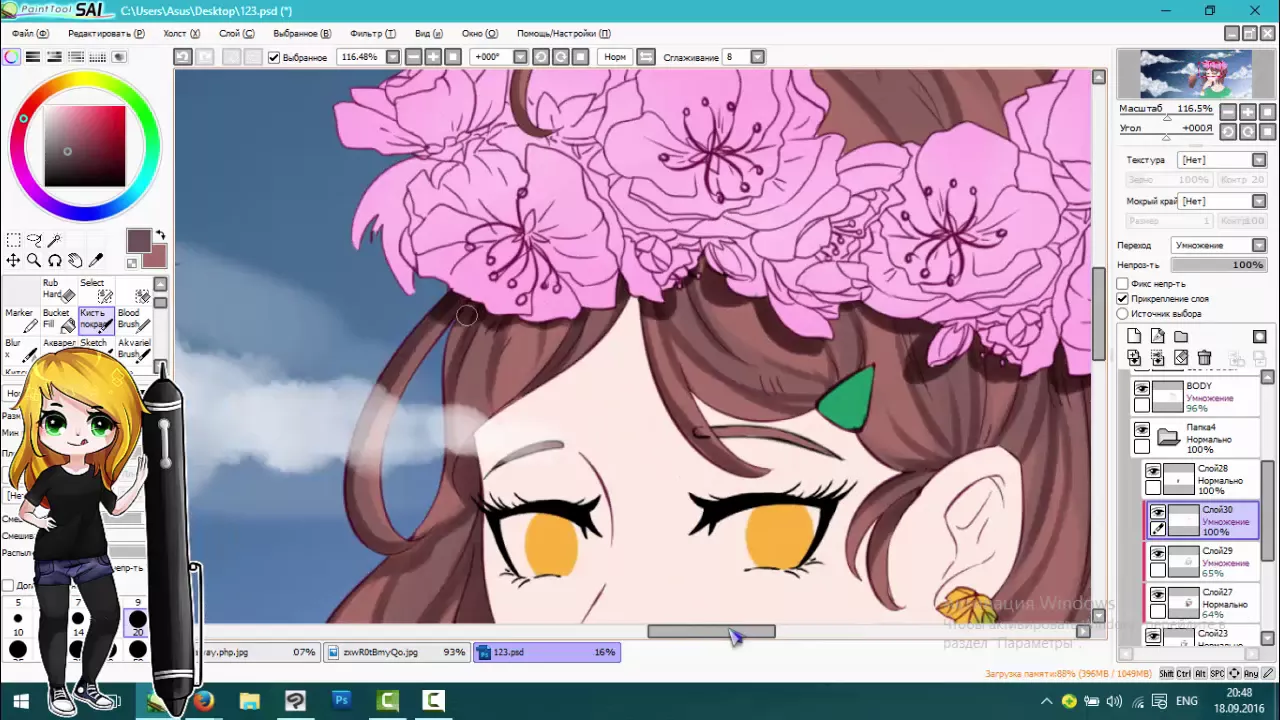
Task: Select the lasso selection tool
Action: point(34,240)
